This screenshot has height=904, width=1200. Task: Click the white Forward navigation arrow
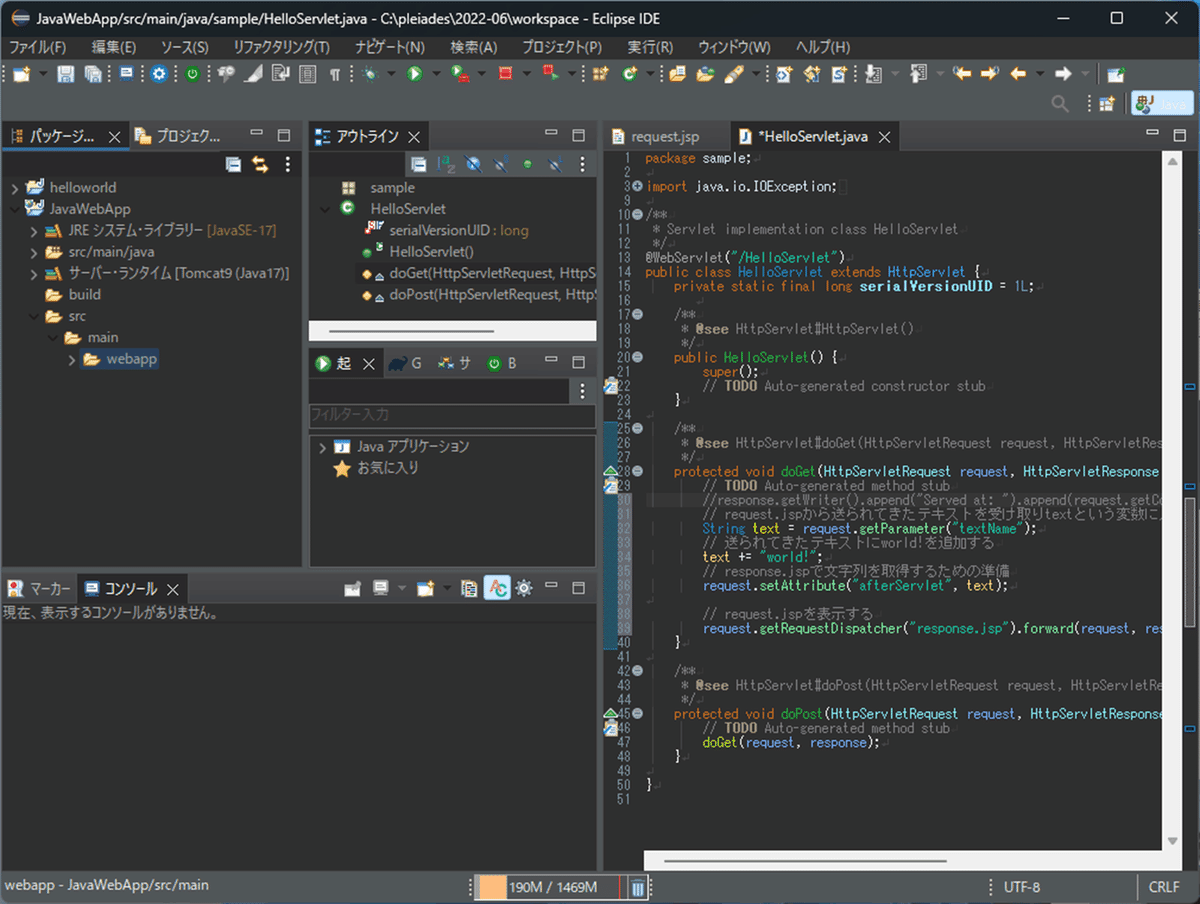pyautogui.click(x=1063, y=74)
